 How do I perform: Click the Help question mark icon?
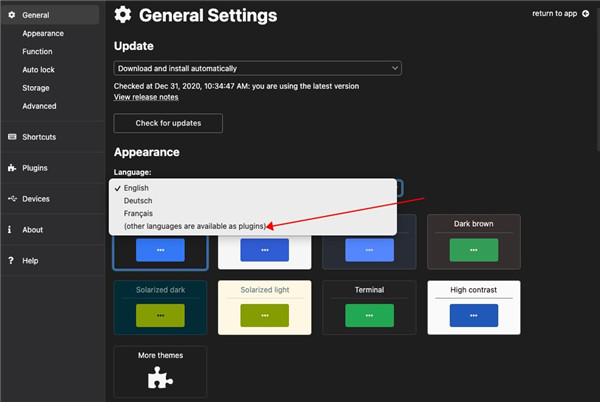10,261
